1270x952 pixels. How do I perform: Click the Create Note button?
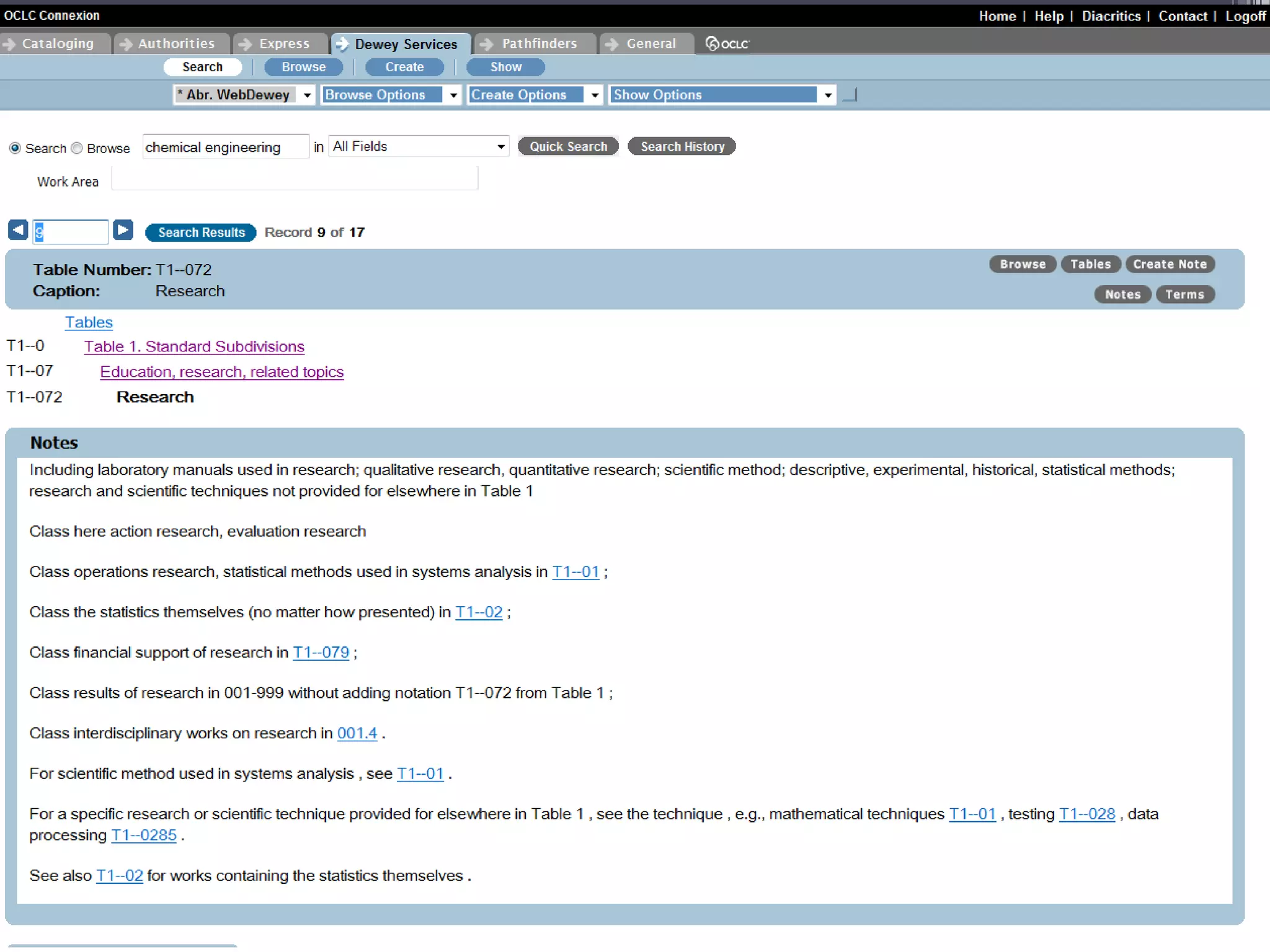tap(1170, 265)
